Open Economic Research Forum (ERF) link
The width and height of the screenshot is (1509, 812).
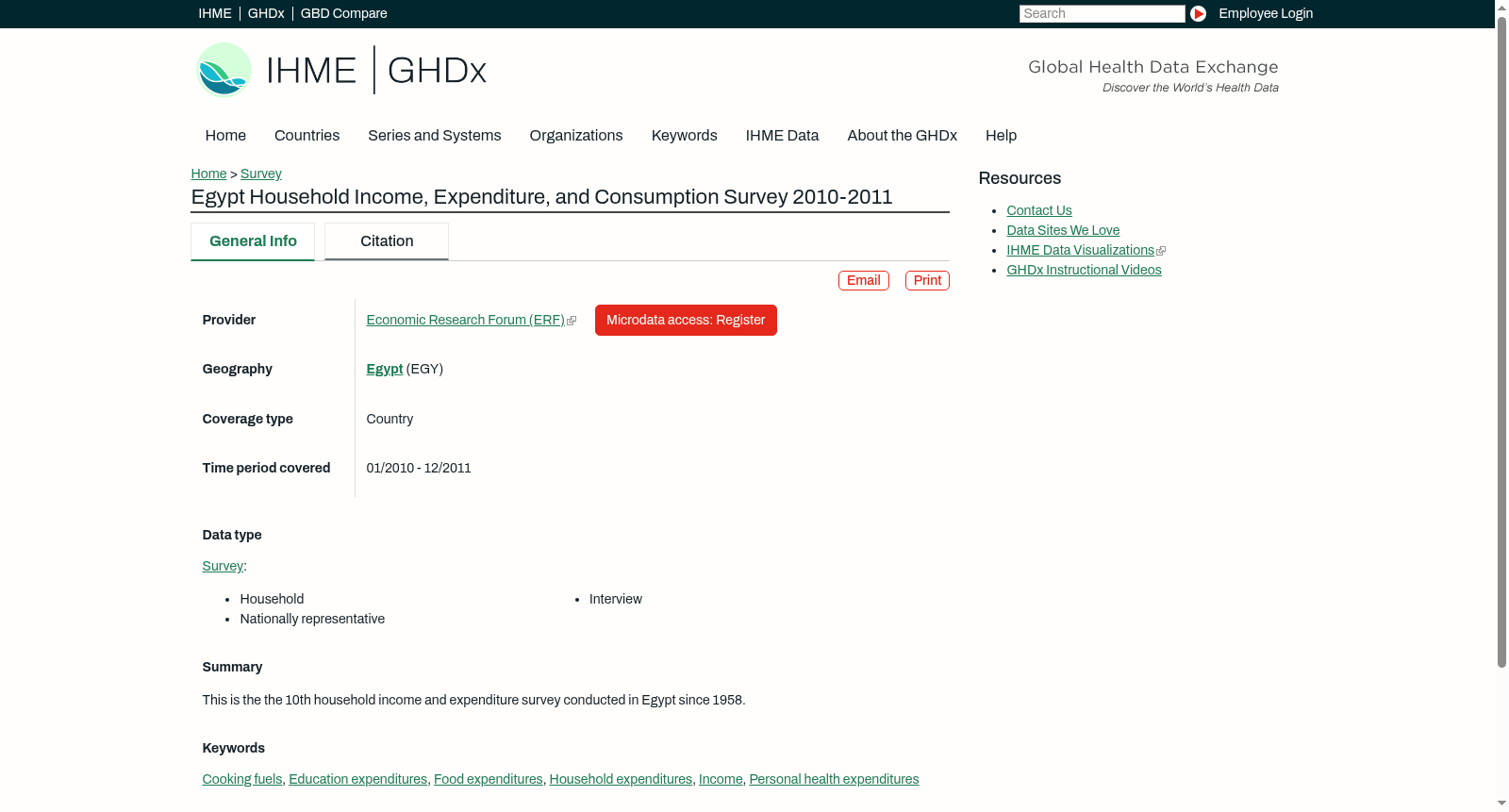(465, 321)
